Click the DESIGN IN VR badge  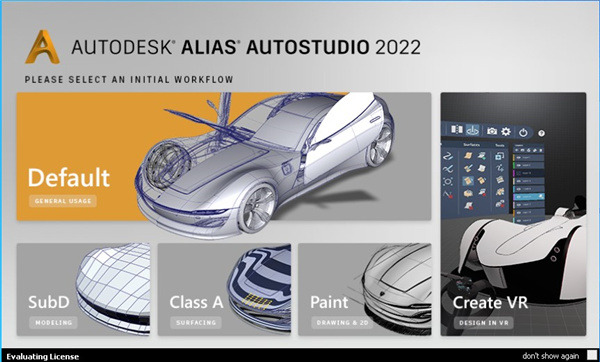pos(484,323)
